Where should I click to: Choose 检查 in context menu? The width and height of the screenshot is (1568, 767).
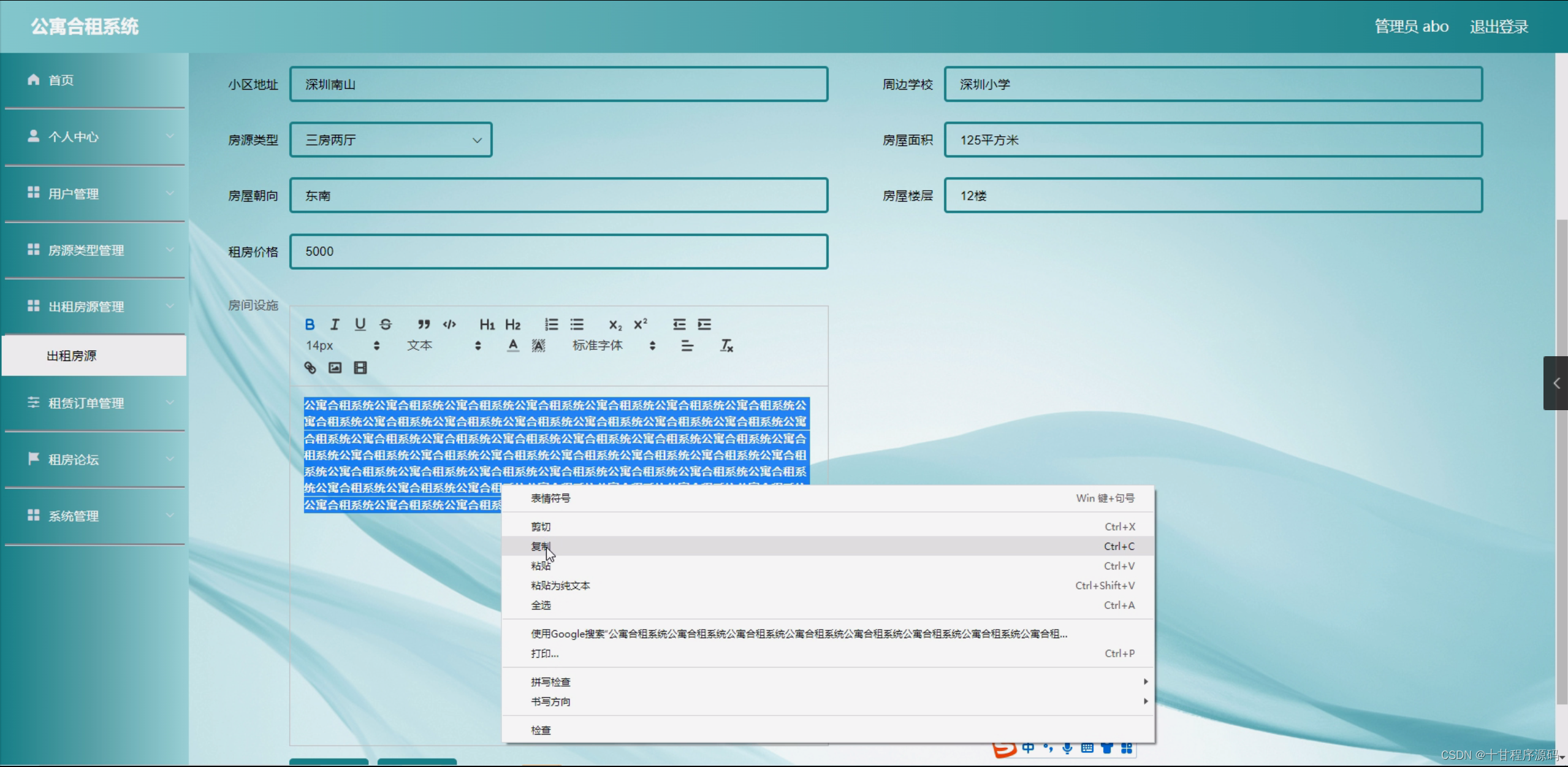(x=828, y=730)
